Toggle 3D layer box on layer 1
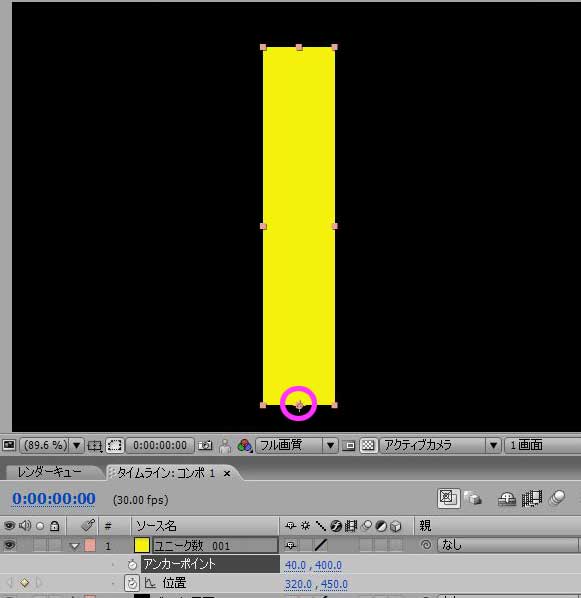The image size is (581, 598). [x=396, y=545]
